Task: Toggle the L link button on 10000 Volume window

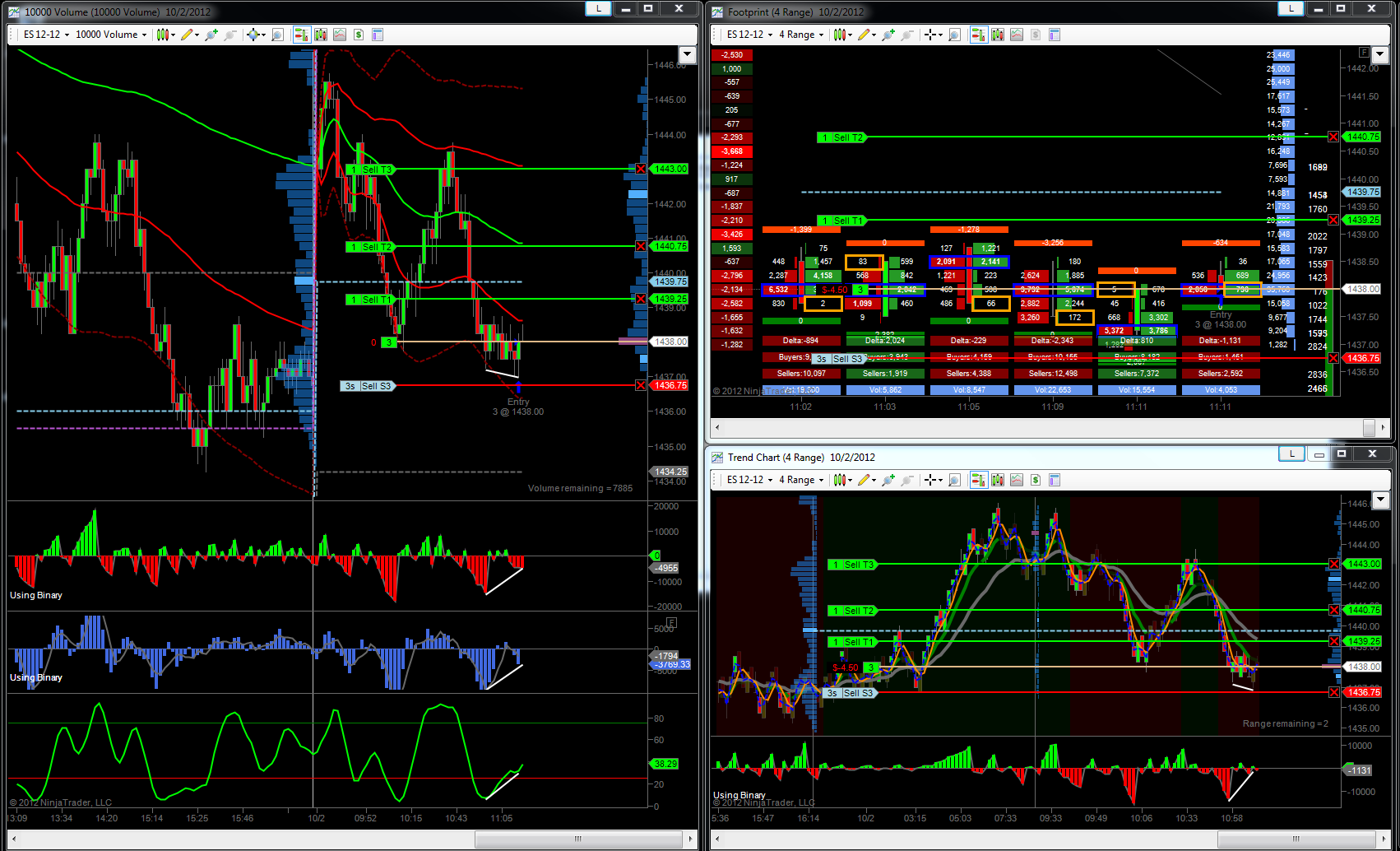Action: 598,8
